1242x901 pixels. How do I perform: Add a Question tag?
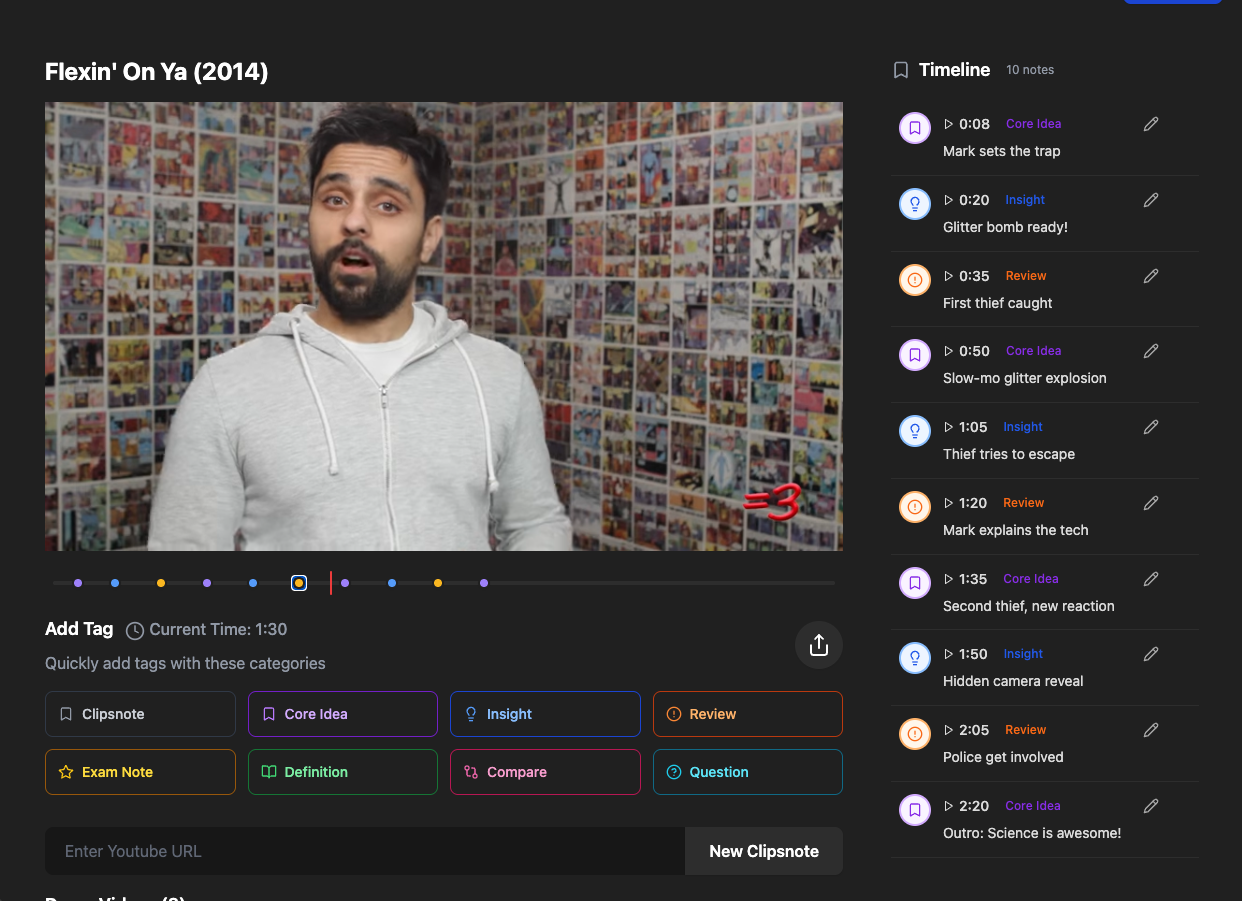click(x=748, y=772)
